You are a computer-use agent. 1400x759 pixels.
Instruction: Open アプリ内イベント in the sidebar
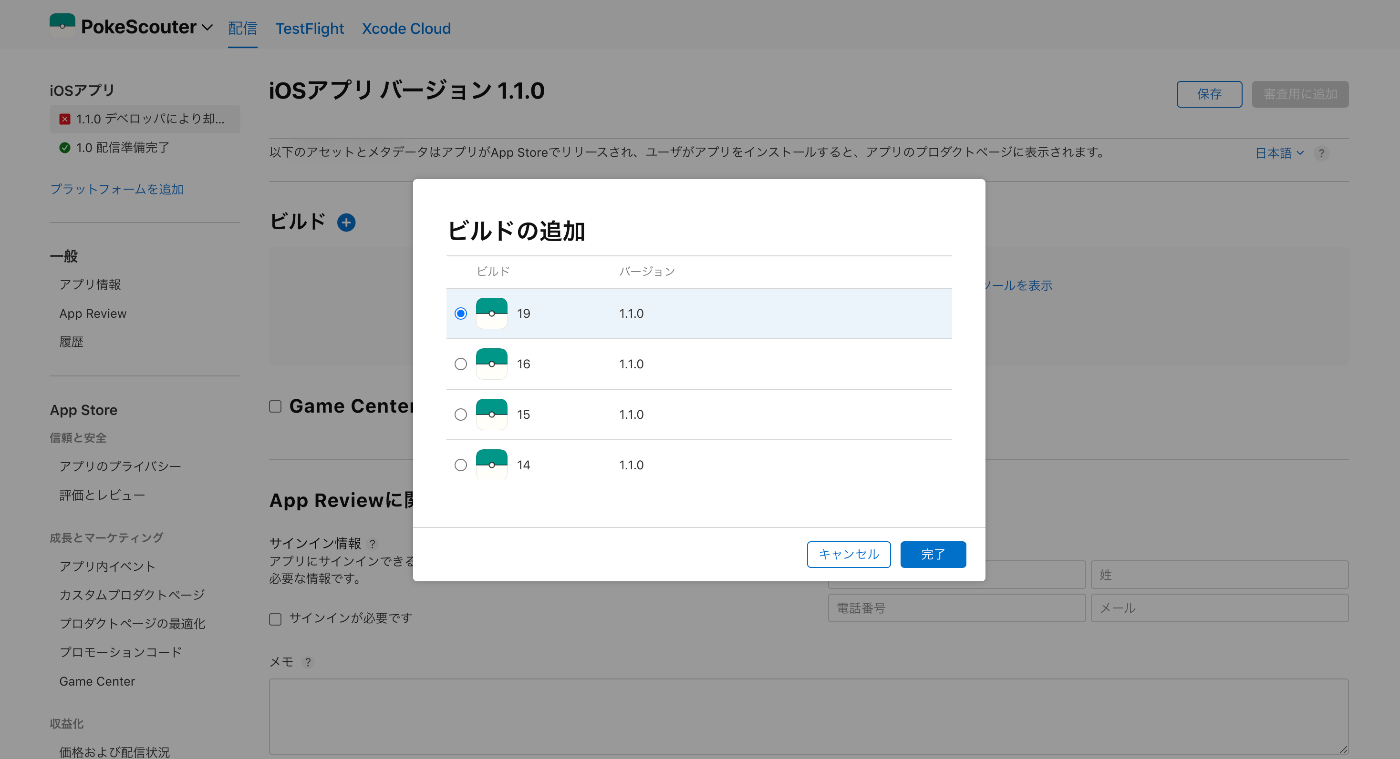[108, 567]
